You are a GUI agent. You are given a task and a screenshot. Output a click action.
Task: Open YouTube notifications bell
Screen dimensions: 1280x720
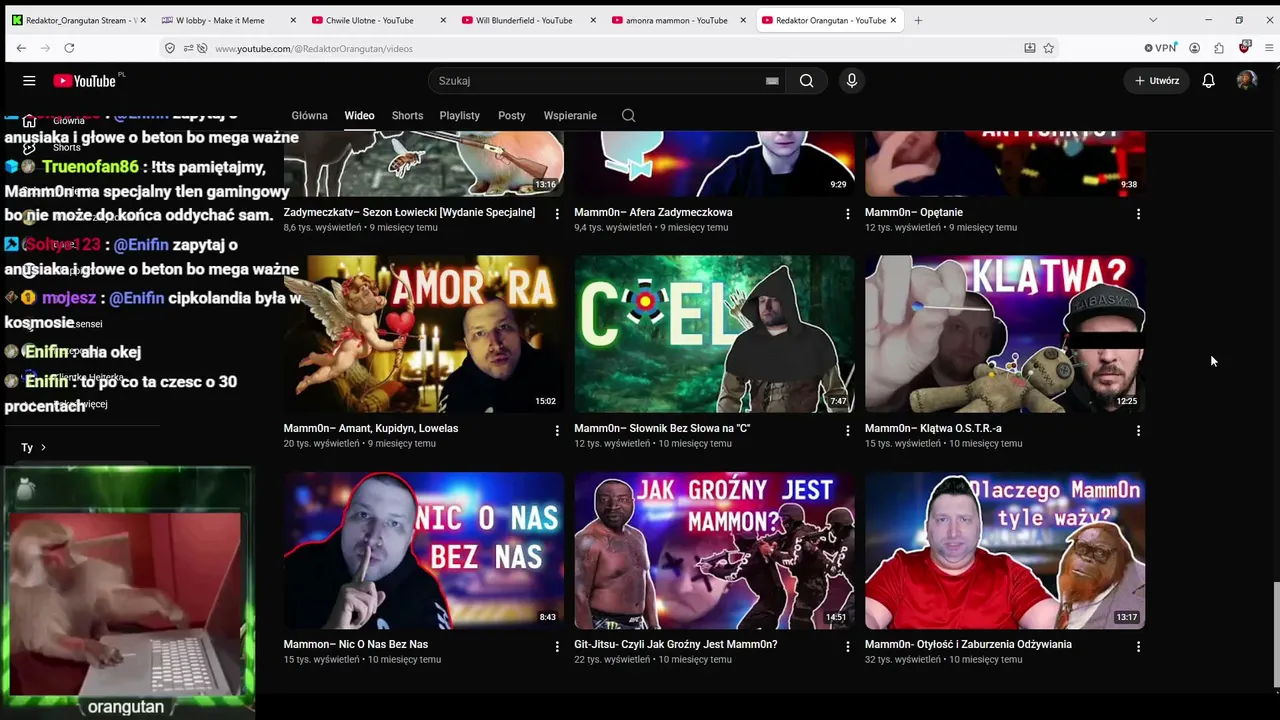point(1208,81)
